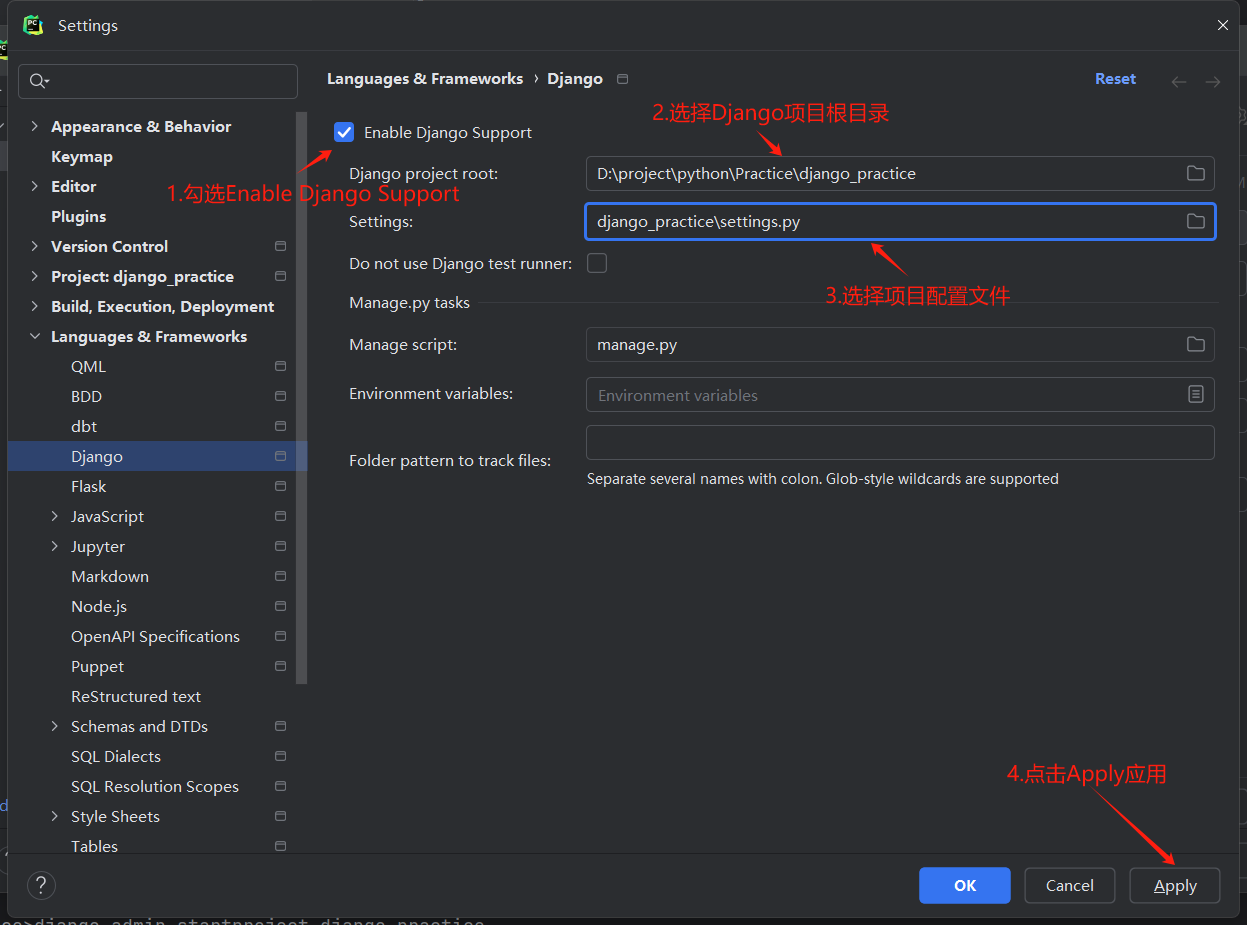Open the Plugins settings page
1247x925 pixels.
(78, 216)
